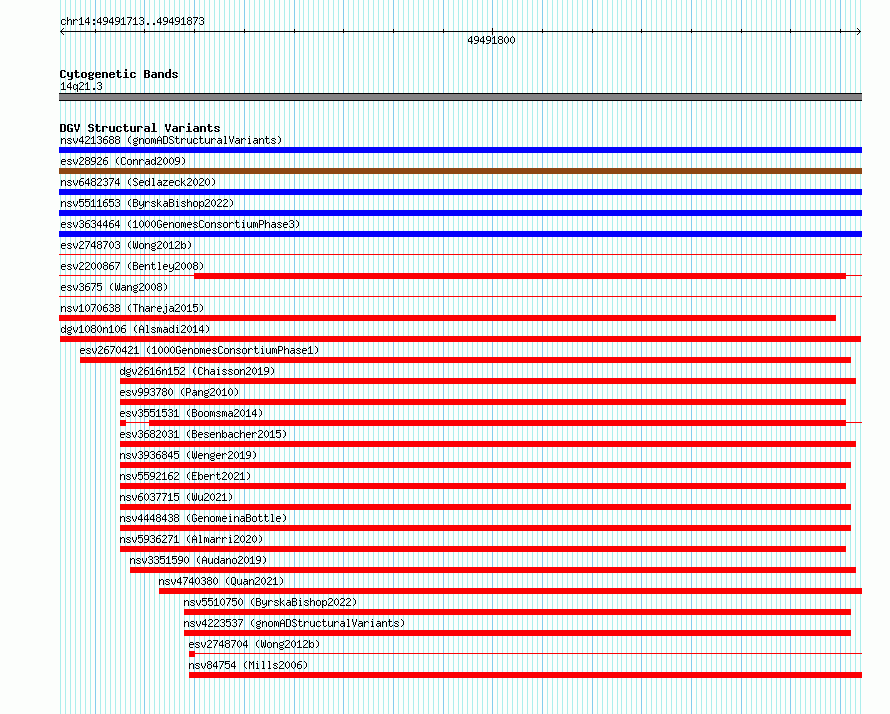Screen dimensions: 890x714
Task: Open esv2748704 (Wong2012b) variant label
Action: tap(254, 644)
